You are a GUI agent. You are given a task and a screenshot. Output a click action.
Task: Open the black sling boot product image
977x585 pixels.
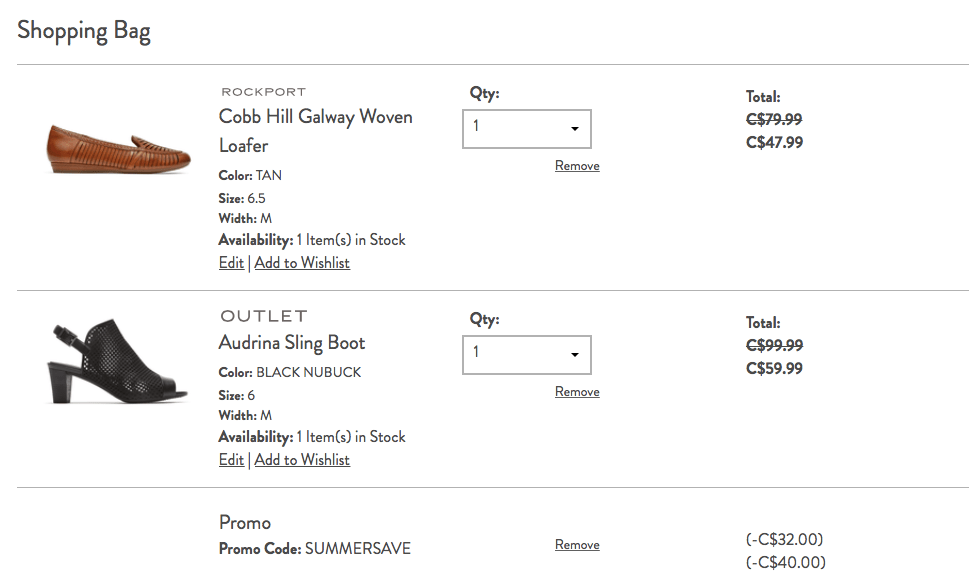117,362
